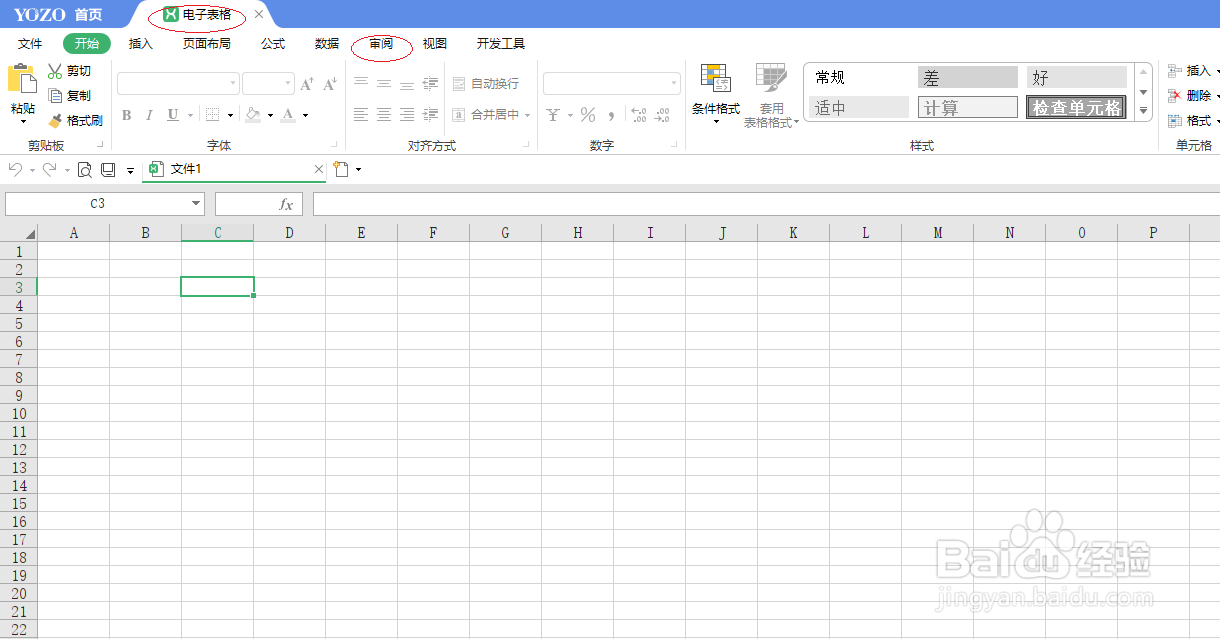Viewport: 1220px width, 639px height.
Task: Open Conditional Formatting (条件格式)
Action: (716, 95)
